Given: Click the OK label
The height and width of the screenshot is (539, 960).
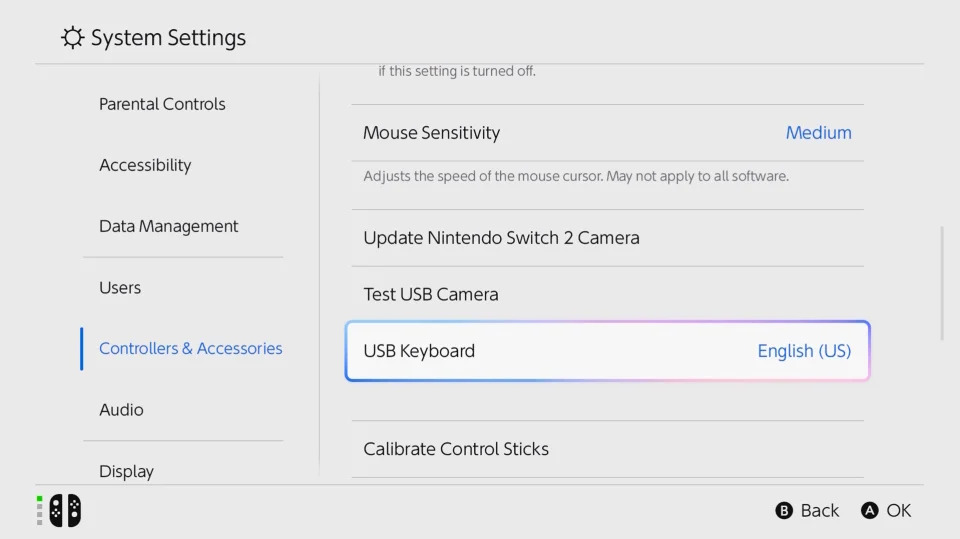Looking at the screenshot, I should [898, 511].
